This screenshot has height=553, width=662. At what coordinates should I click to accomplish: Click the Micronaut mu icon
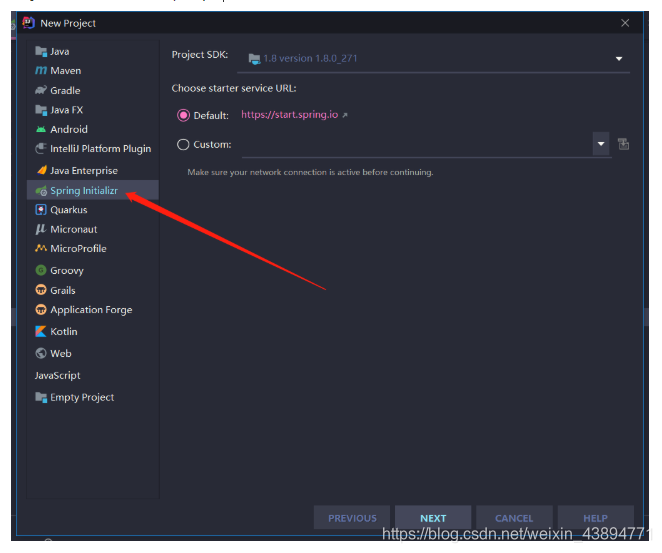tap(41, 229)
